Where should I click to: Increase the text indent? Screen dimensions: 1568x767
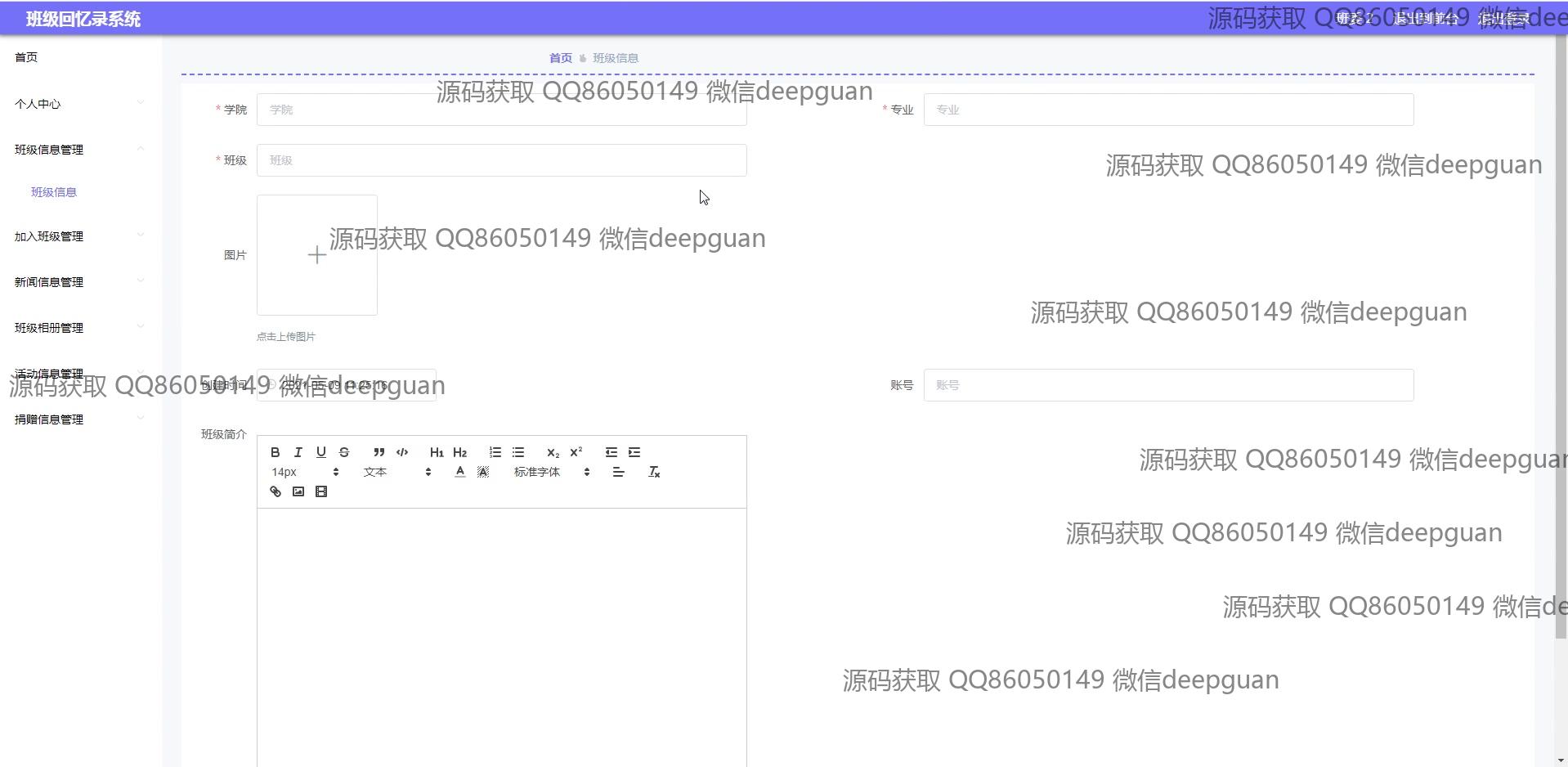(634, 452)
